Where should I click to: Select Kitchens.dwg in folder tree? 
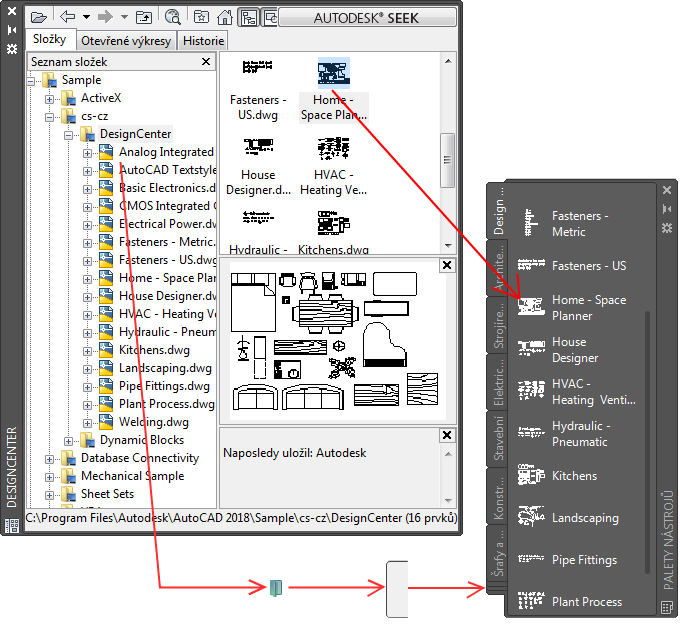(154, 350)
